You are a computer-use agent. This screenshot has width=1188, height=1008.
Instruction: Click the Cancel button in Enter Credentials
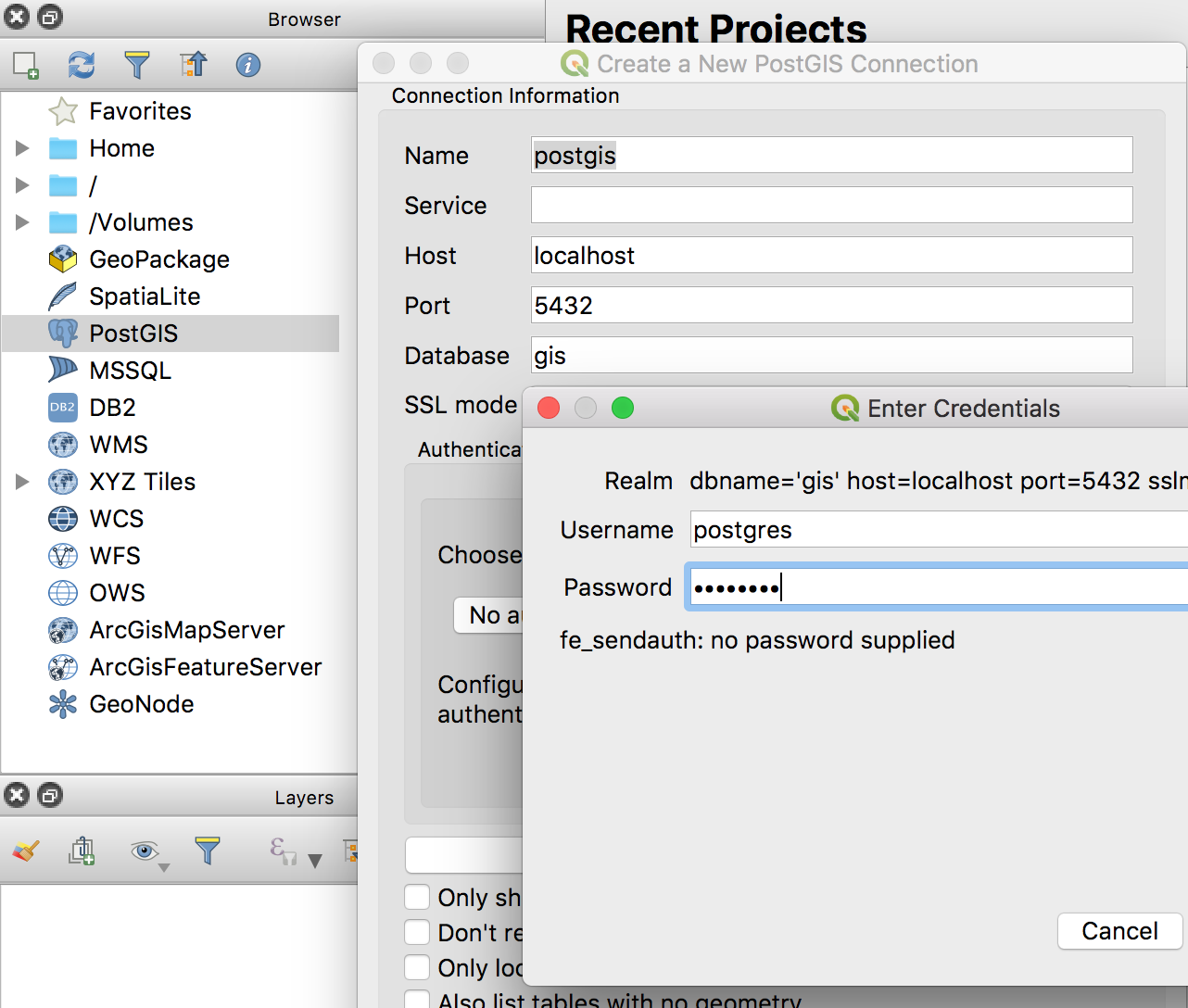tap(1119, 931)
